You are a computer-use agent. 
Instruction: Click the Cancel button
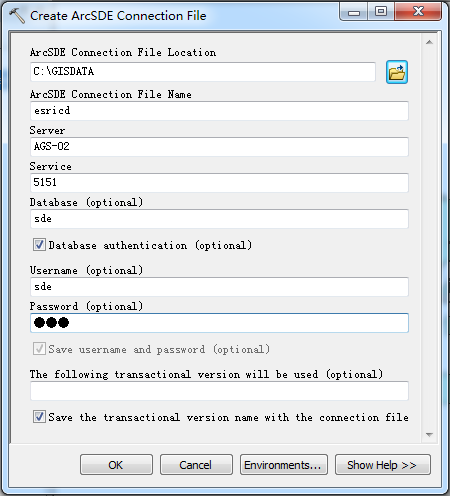196,464
